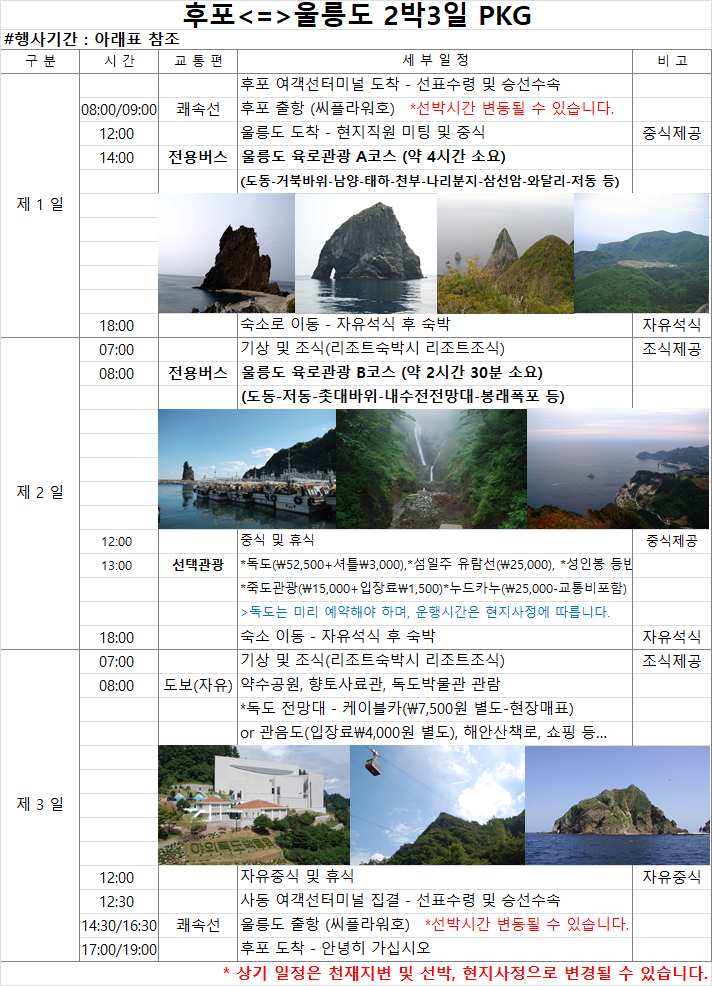Click '약수공원, 향토사료관, 독도박물관 관람'
Viewport: 712px width, 986px height.
pyautogui.click(x=370, y=684)
